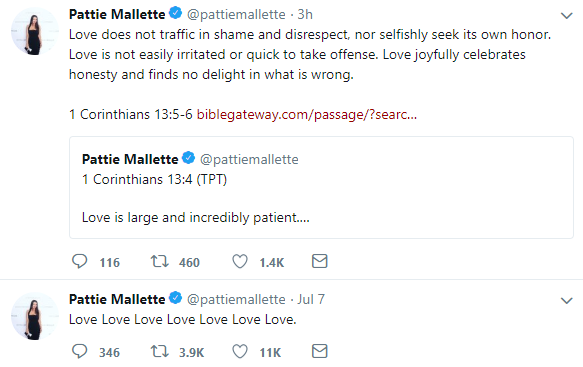Open @pattiemallette handle on Jul 7 tweet
The width and height of the screenshot is (583, 367).
pos(236,299)
